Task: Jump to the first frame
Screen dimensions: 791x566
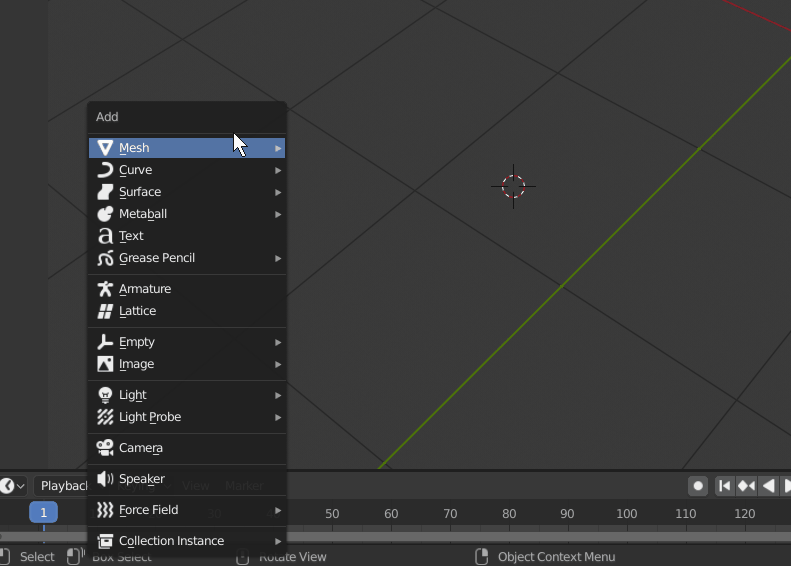Action: (724, 486)
